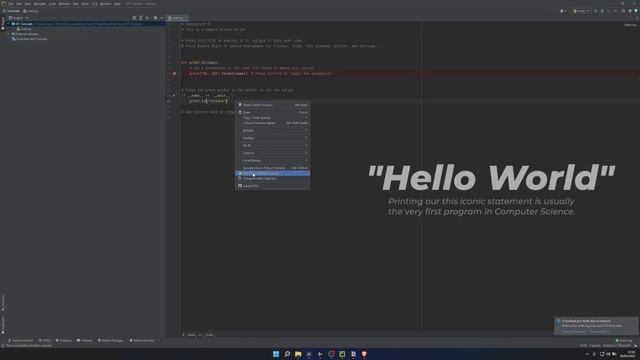Open the Navigate menu
The width and height of the screenshot is (640, 360).
40,4
